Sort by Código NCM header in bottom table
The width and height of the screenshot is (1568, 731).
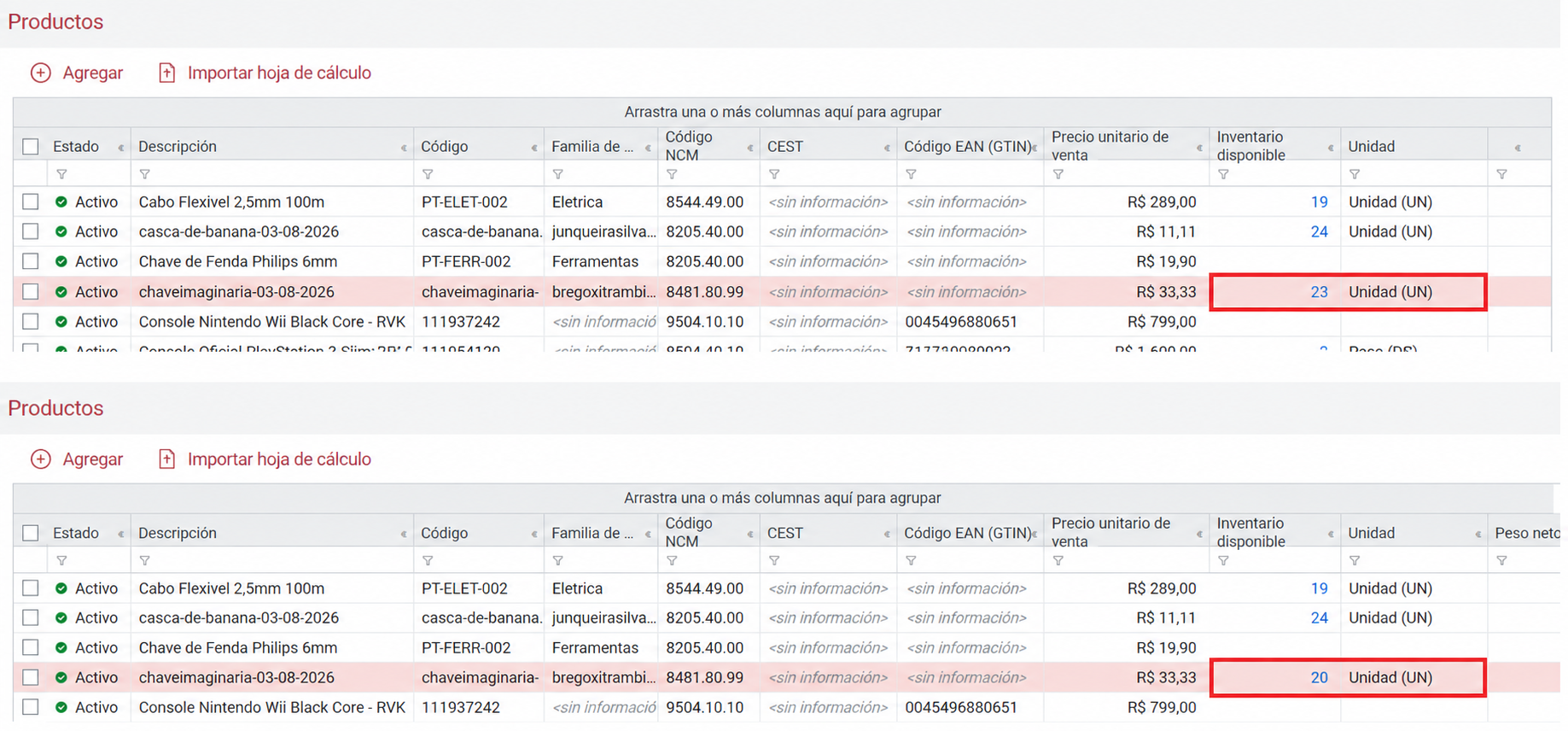[x=688, y=532]
